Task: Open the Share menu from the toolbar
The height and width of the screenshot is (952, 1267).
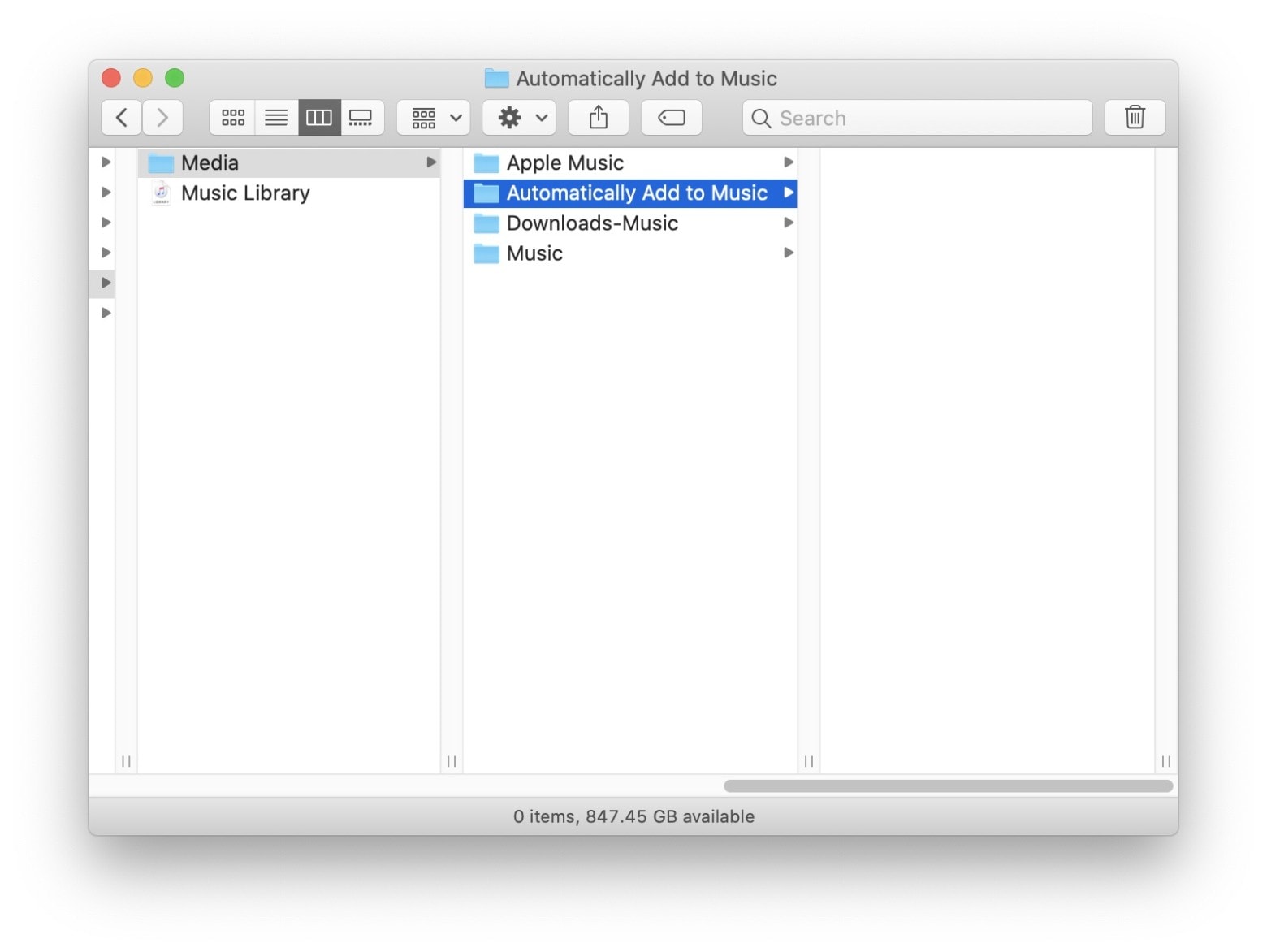Action: (599, 117)
